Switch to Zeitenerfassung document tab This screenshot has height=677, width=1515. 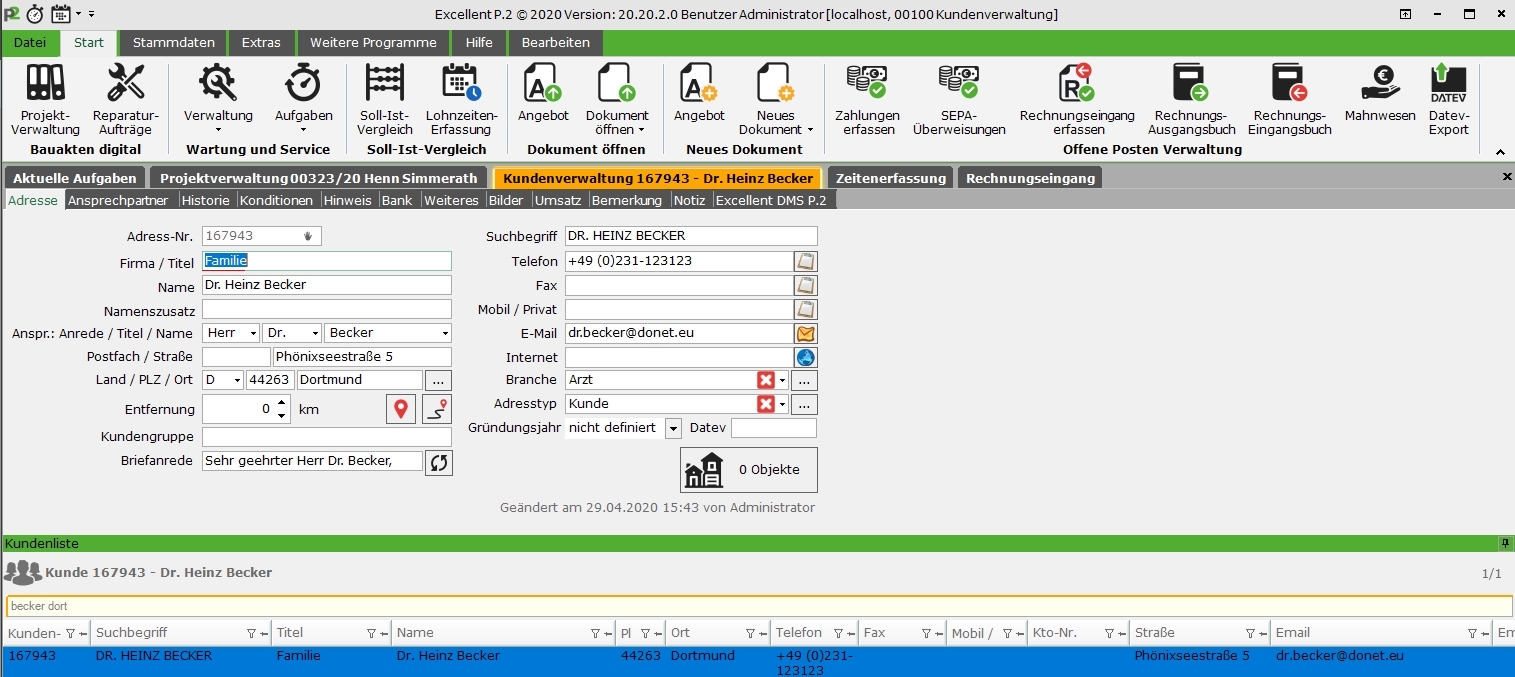[891, 178]
